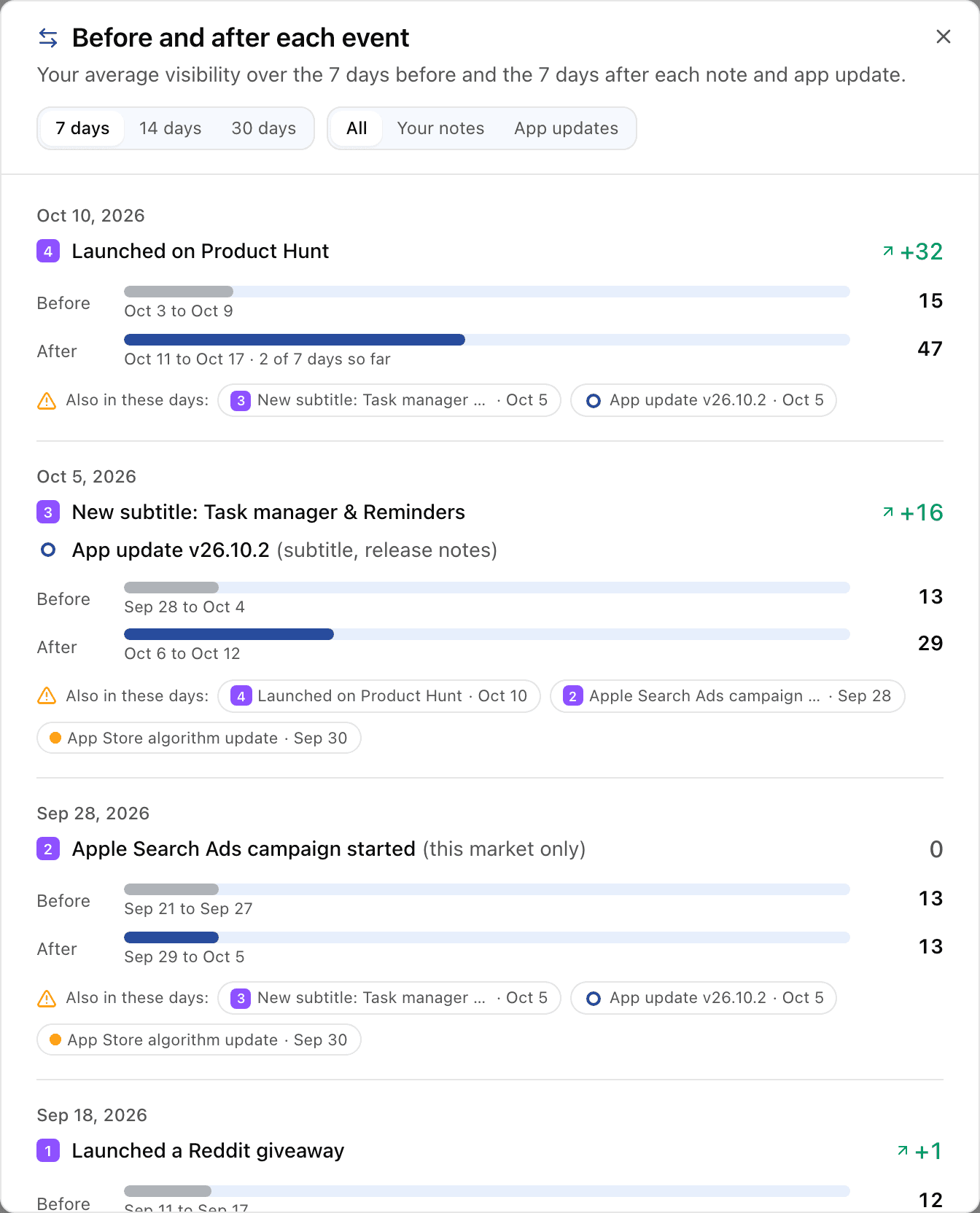
Task: Open the New subtitle chip under the Sep 28 event
Action: tap(389, 998)
